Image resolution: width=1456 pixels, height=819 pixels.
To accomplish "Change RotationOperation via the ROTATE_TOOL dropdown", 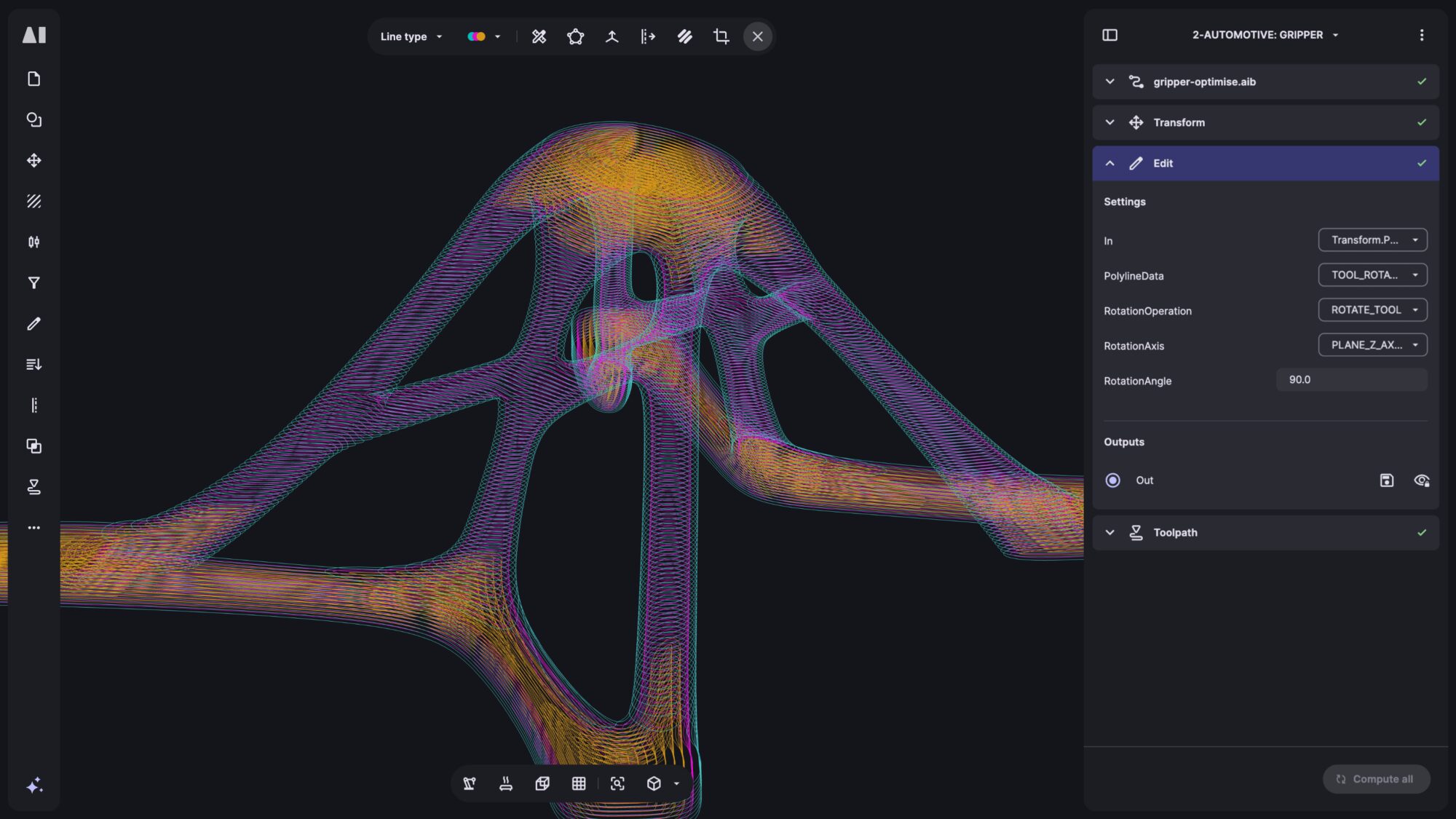I will (1373, 310).
